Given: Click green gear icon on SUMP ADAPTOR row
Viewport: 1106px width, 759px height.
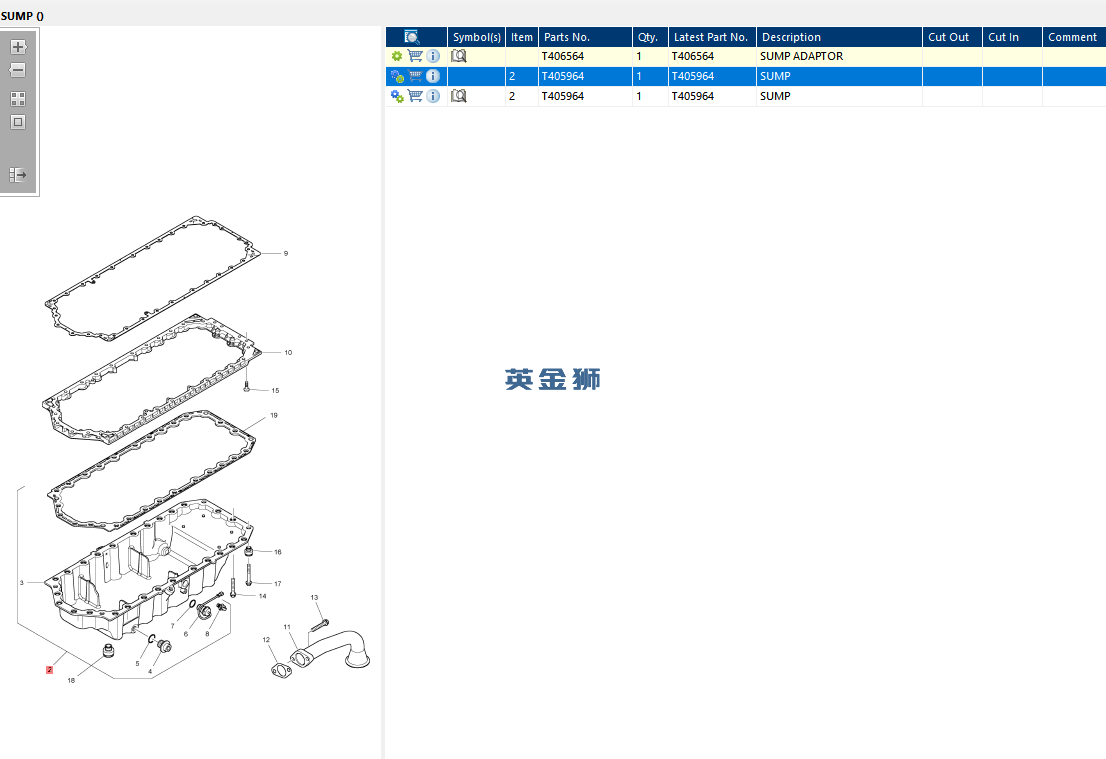Looking at the screenshot, I should click(397, 56).
